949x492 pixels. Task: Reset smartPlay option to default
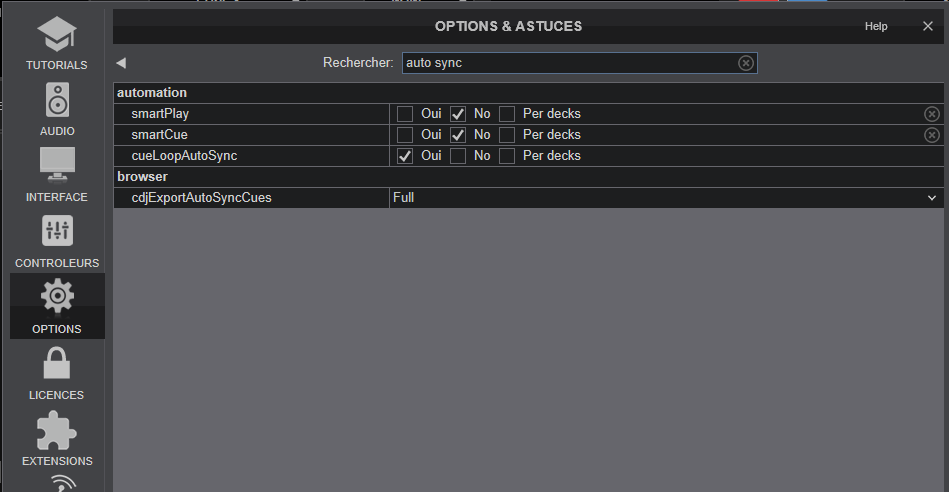pos(931,114)
